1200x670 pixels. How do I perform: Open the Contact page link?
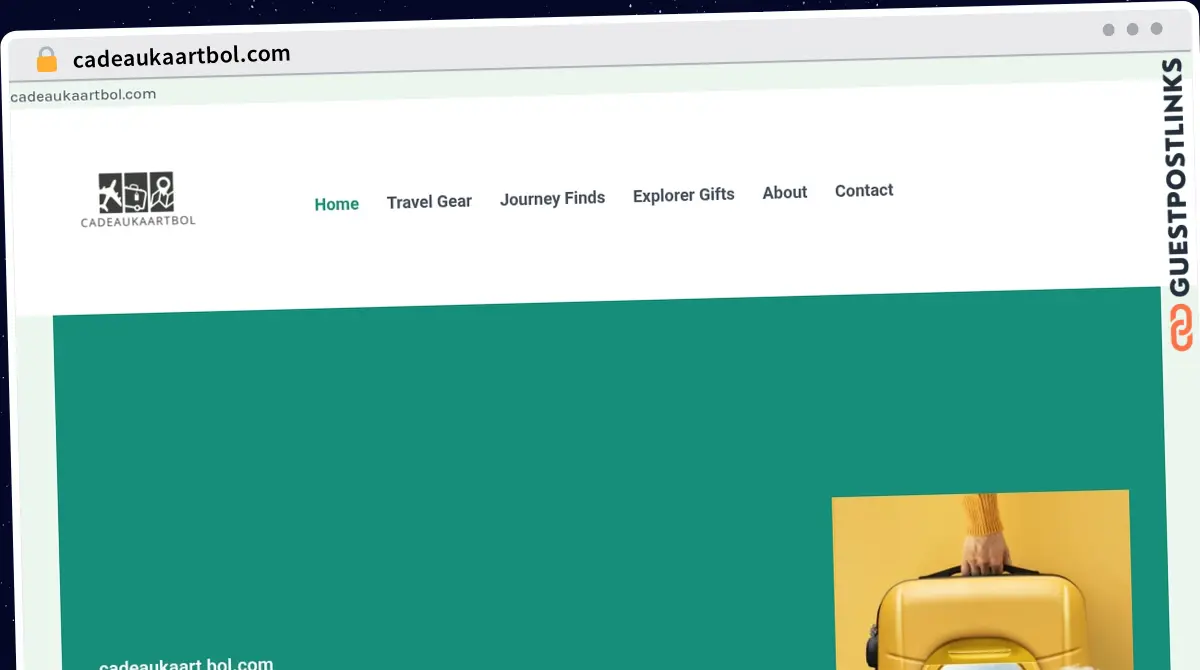click(864, 190)
